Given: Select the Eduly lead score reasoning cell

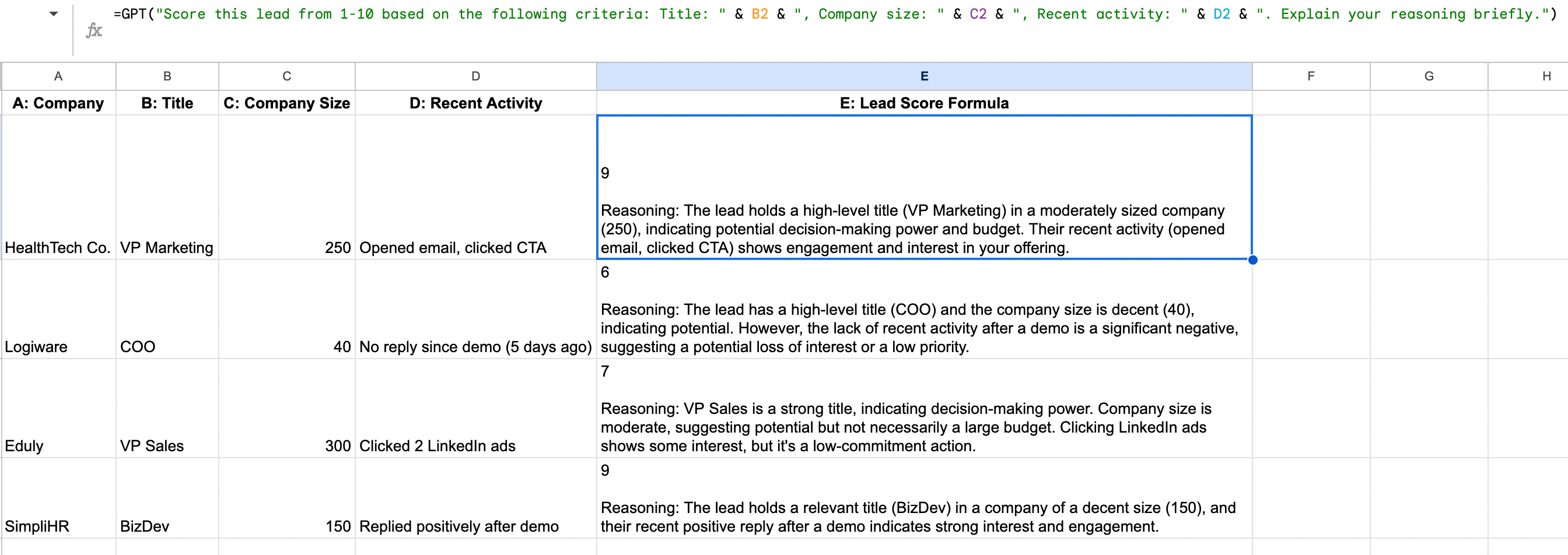Looking at the screenshot, I should (923, 409).
